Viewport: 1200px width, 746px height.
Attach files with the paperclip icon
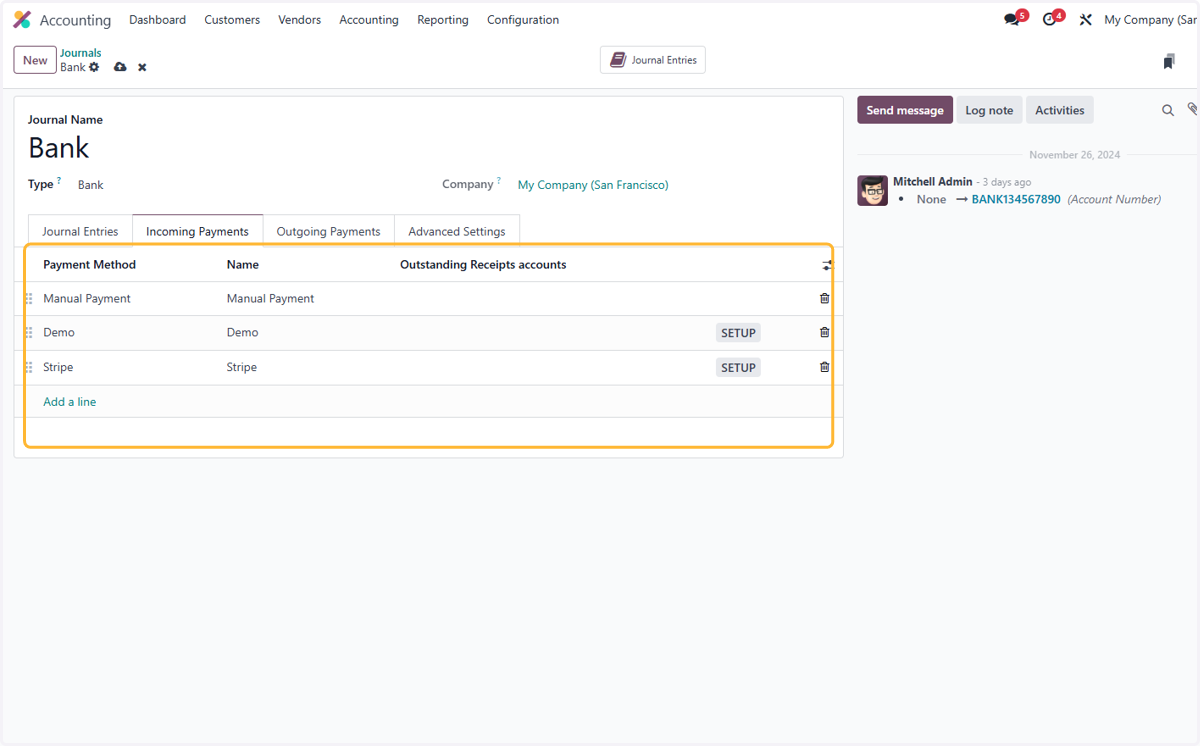pyautogui.click(x=1192, y=109)
